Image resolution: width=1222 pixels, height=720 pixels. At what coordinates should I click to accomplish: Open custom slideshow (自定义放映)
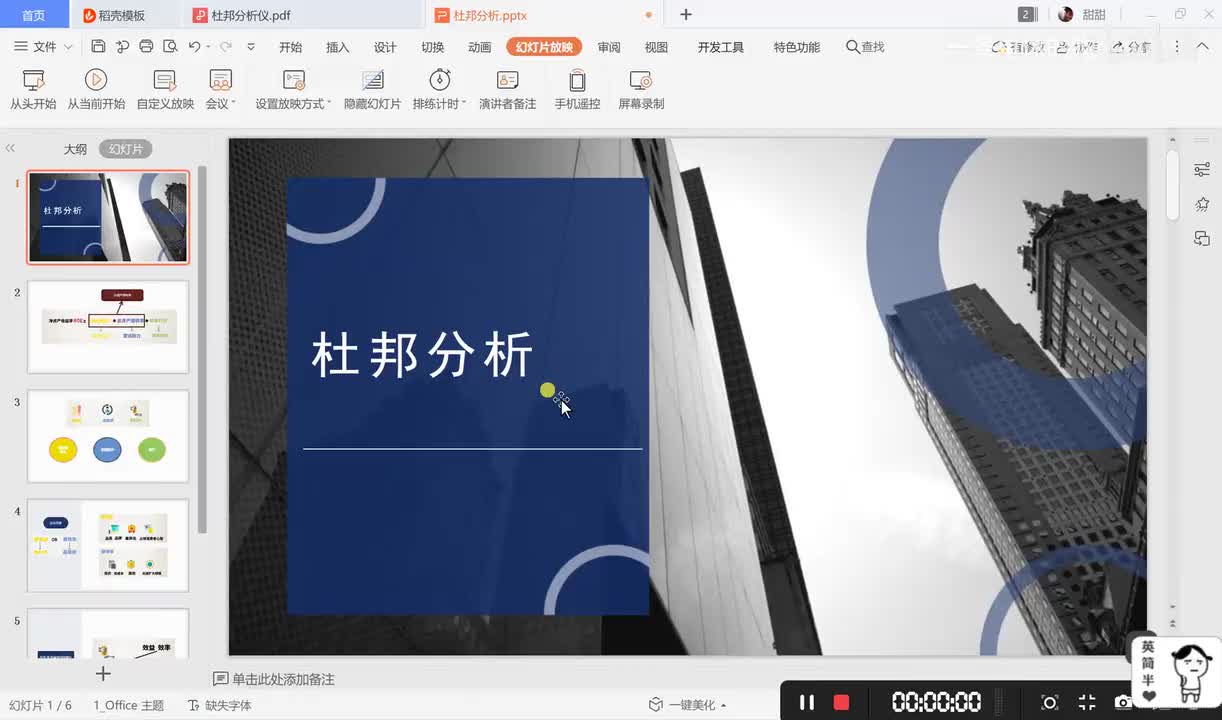click(165, 89)
